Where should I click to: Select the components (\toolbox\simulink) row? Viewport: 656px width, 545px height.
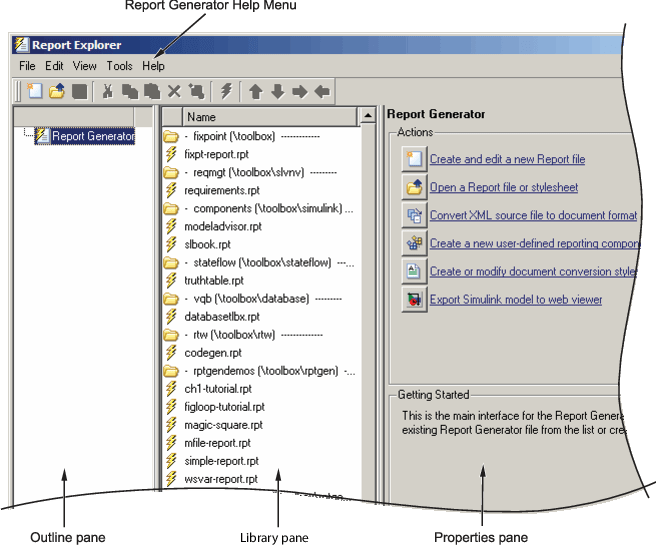tap(259, 208)
